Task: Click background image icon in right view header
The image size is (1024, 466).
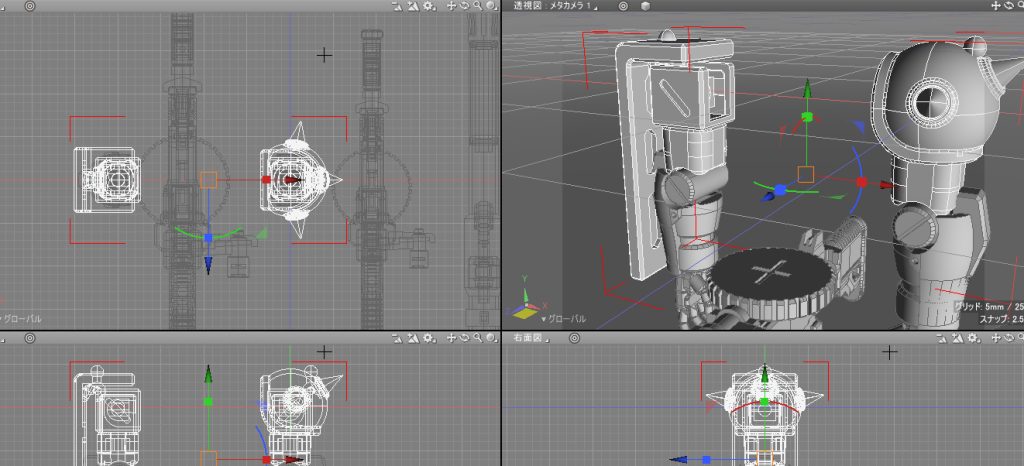Action: [957, 338]
